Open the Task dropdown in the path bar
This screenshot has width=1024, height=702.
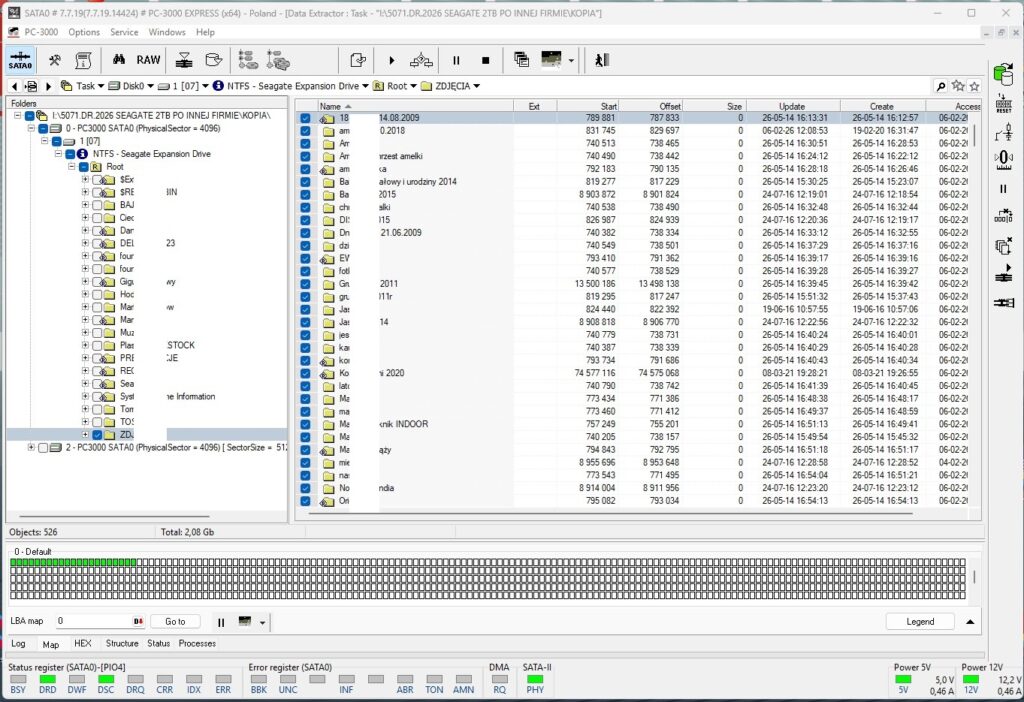pos(101,86)
